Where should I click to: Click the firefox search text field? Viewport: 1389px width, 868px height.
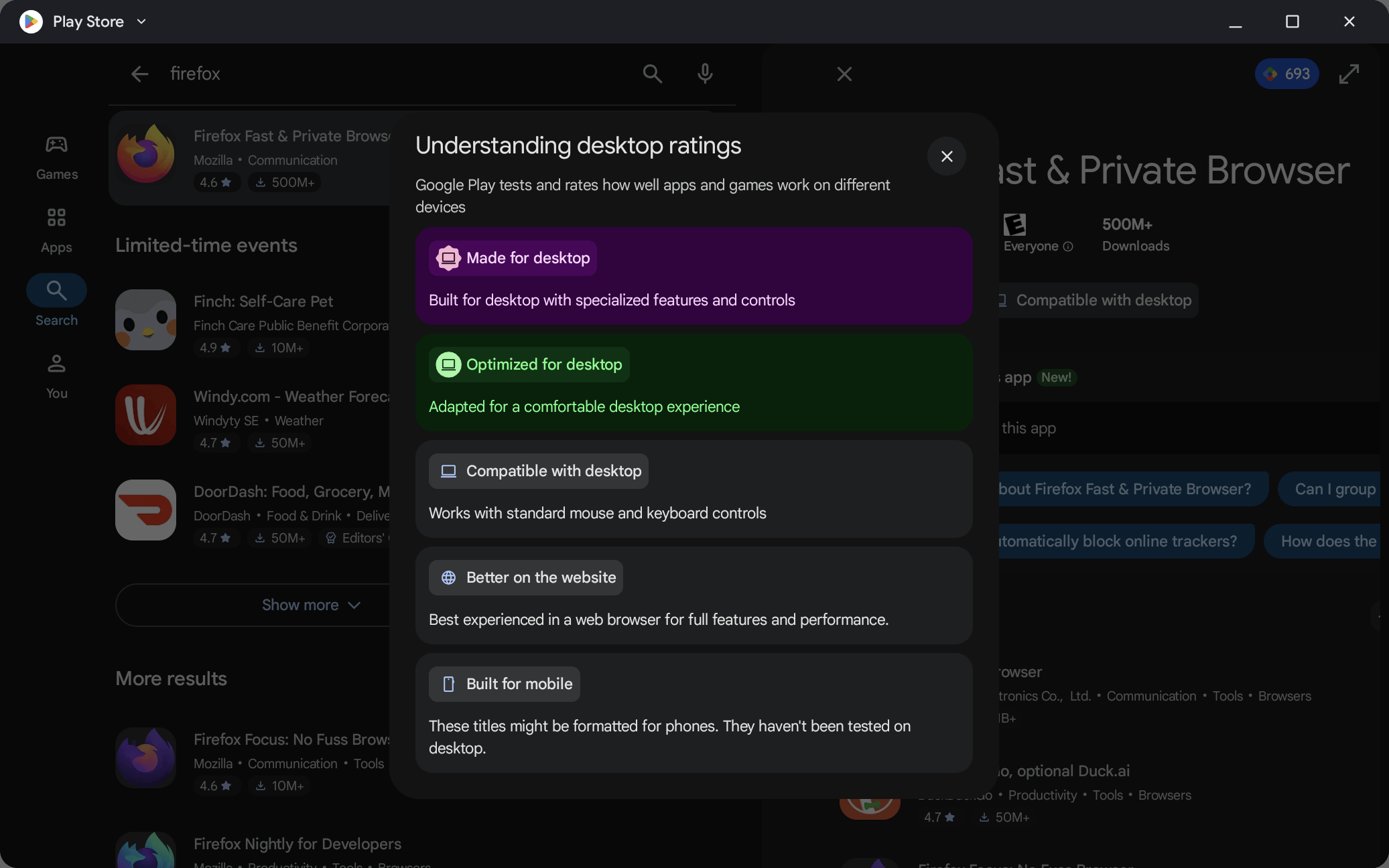[x=395, y=74]
